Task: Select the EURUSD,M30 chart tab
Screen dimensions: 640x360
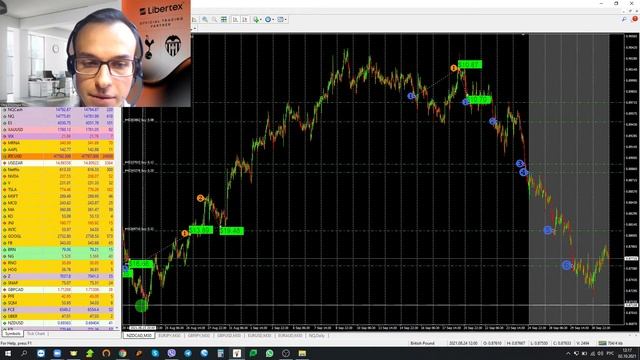Action: [x=259, y=336]
